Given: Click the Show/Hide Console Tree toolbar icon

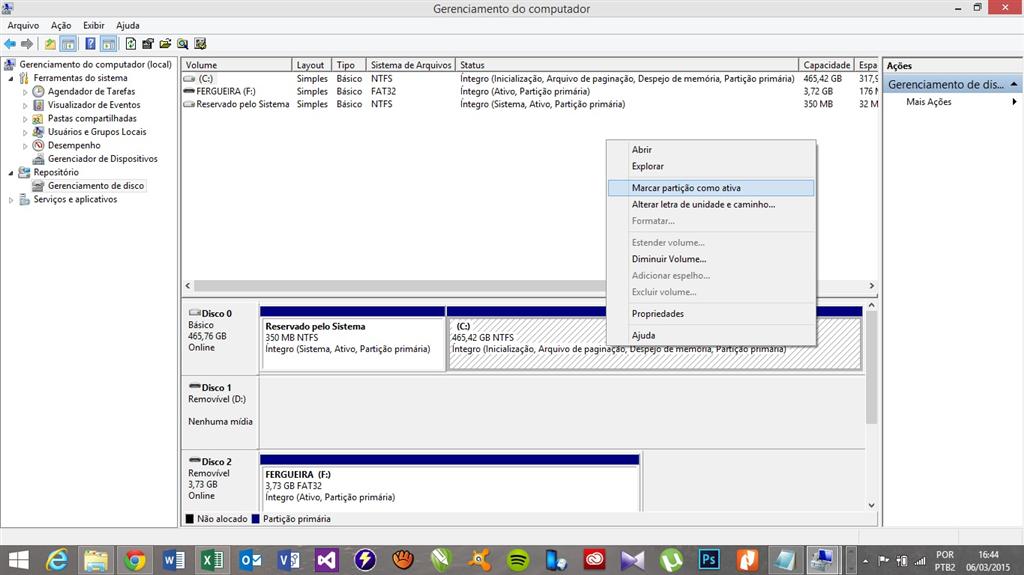Looking at the screenshot, I should [x=68, y=44].
